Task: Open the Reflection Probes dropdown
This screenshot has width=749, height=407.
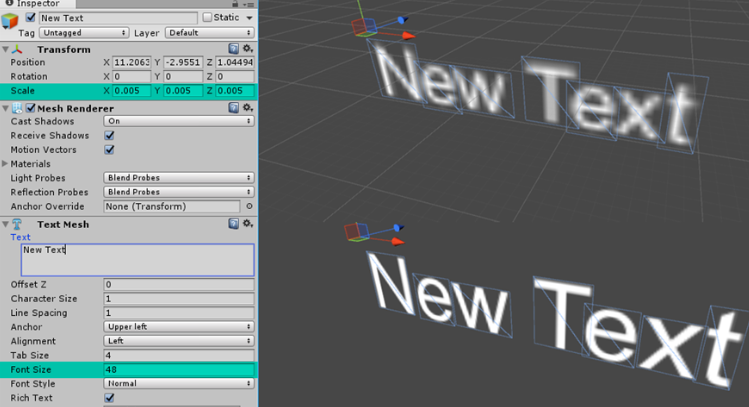Action: (179, 192)
